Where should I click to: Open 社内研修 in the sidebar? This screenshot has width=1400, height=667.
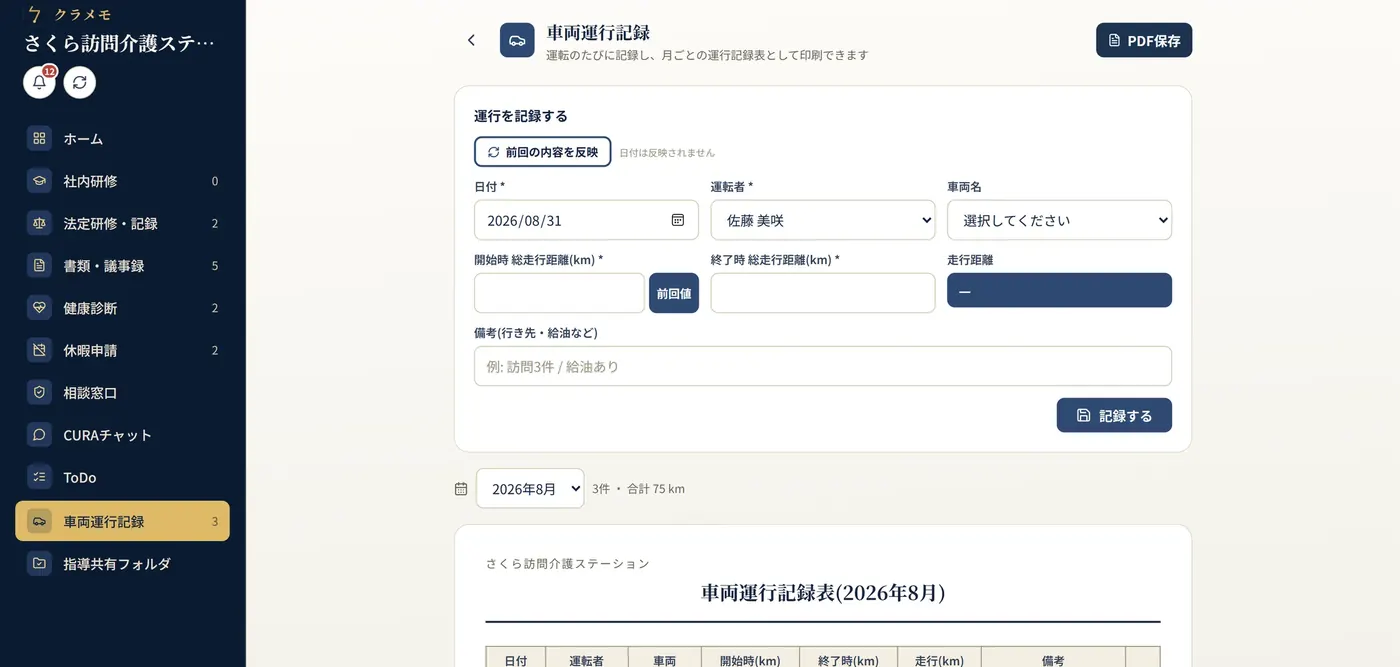pyautogui.click(x=122, y=181)
